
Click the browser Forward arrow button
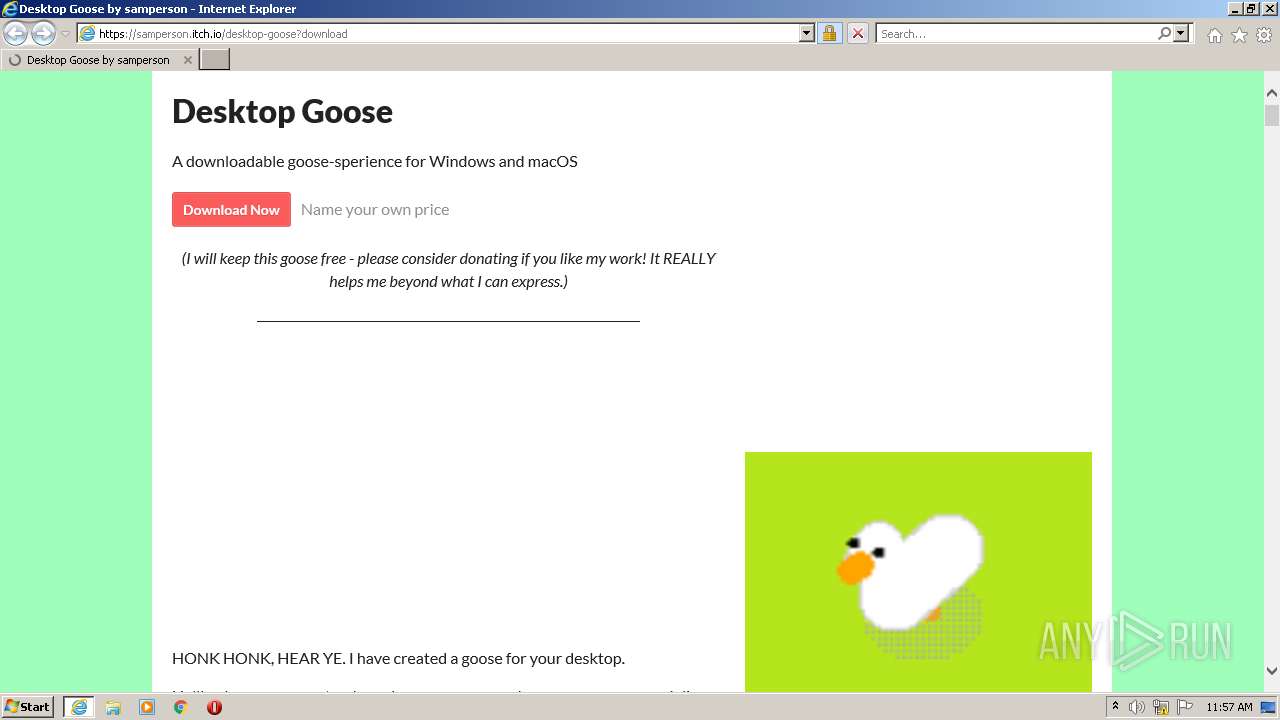(43, 34)
